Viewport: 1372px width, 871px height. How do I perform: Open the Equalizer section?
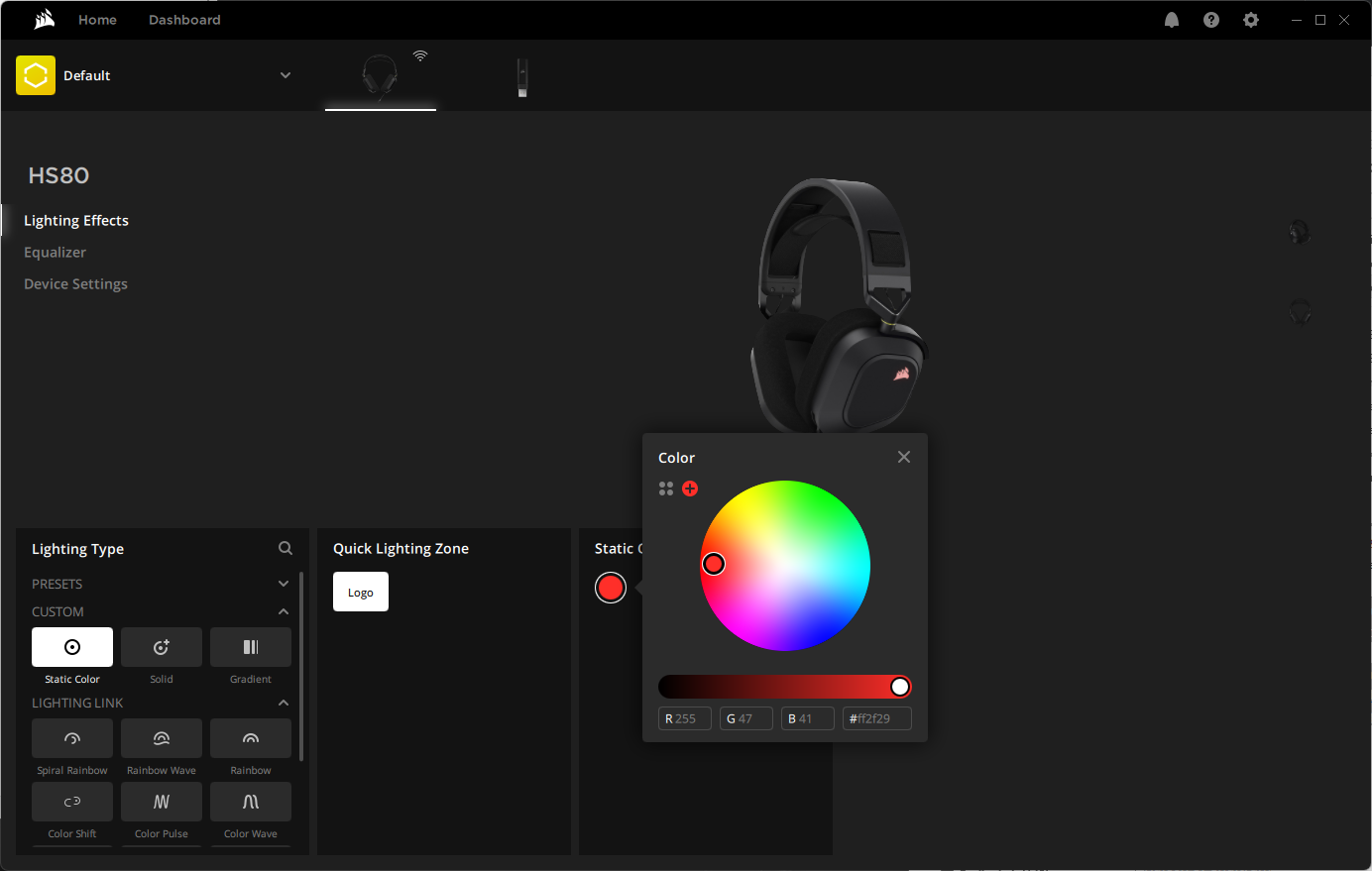[55, 252]
